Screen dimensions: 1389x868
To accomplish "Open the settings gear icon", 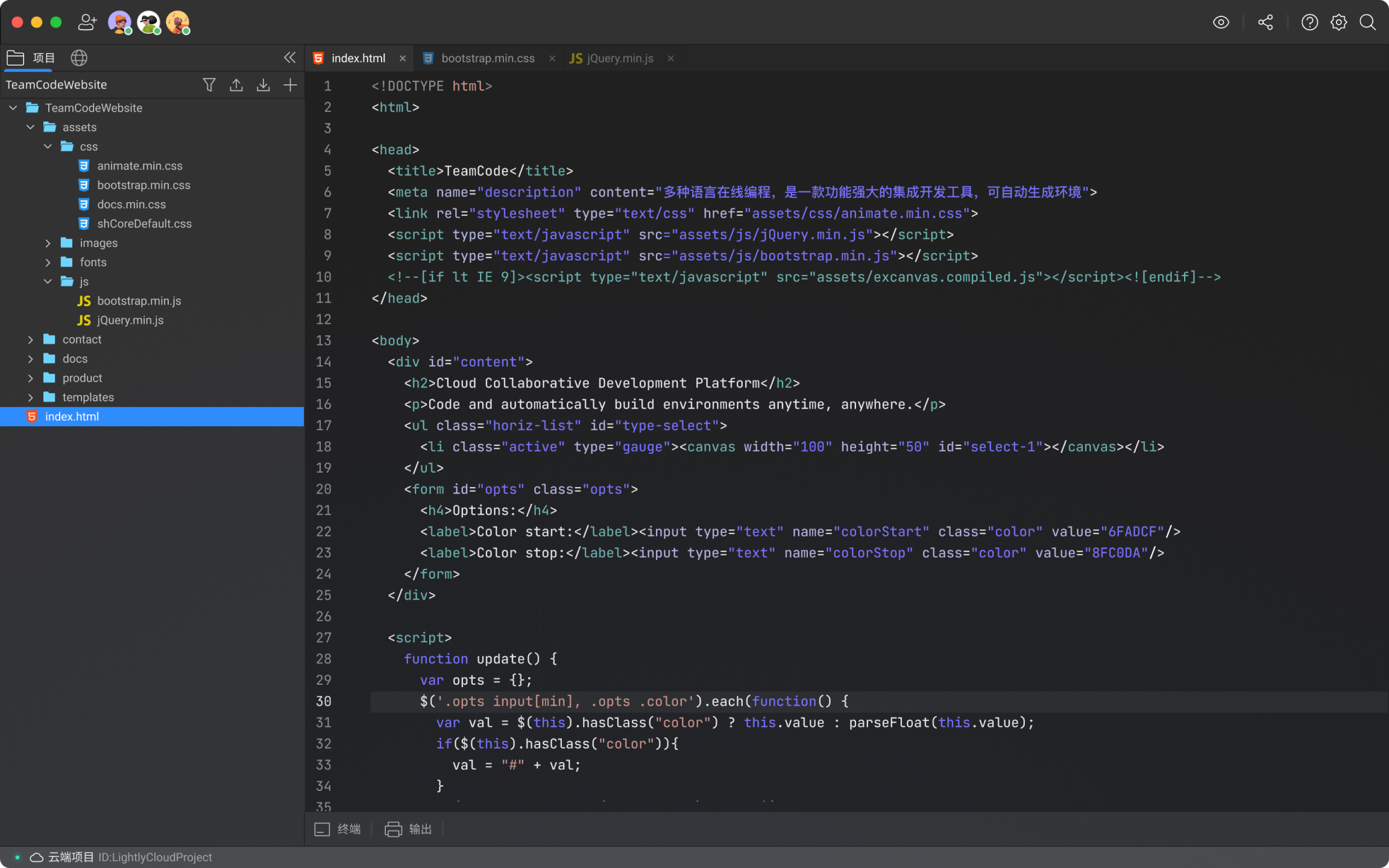I will coord(1338,22).
